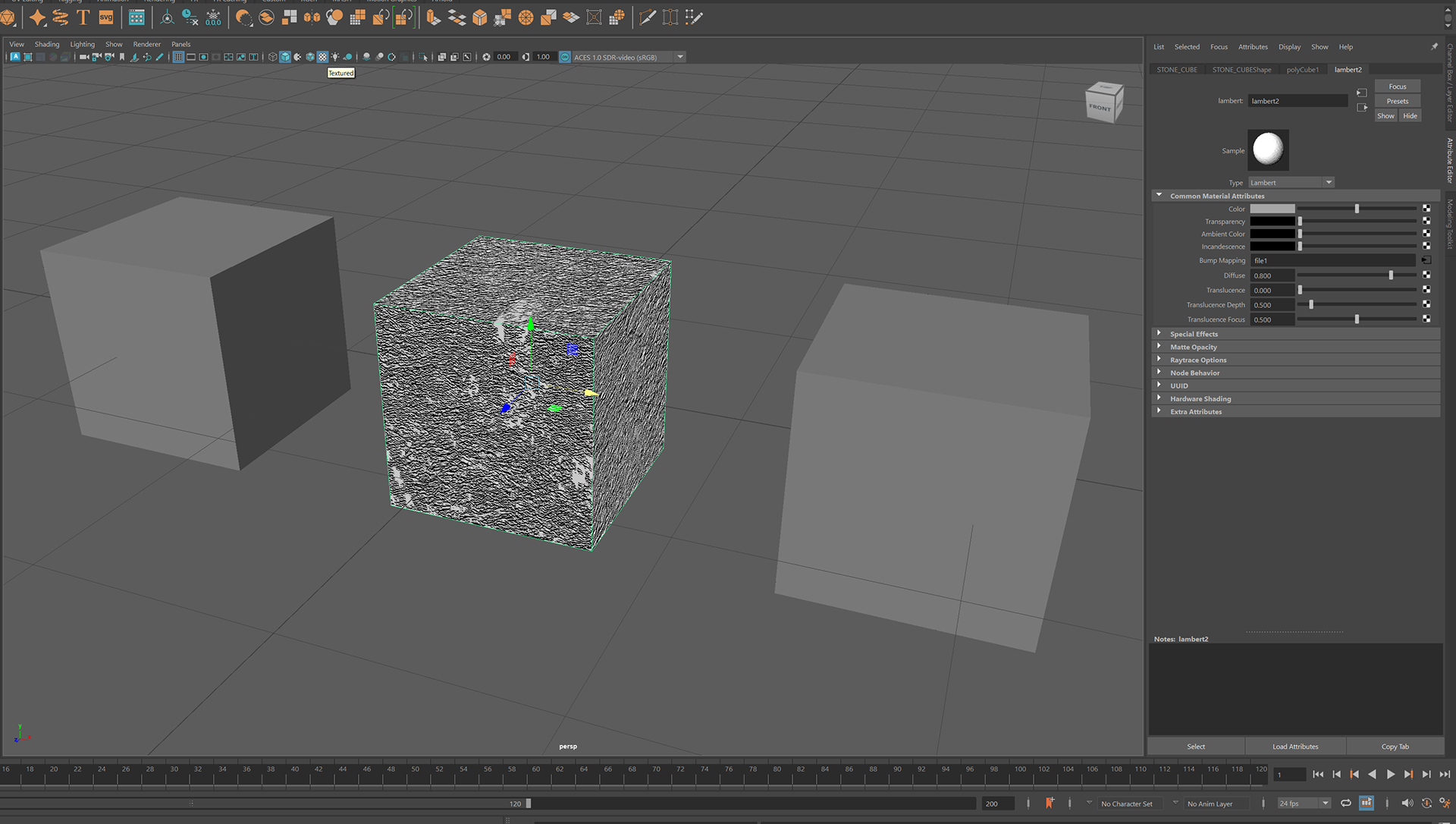The height and width of the screenshot is (824, 1456).
Task: Open Channel Box / Layer Editor side tab
Action: pyautogui.click(x=1449, y=83)
